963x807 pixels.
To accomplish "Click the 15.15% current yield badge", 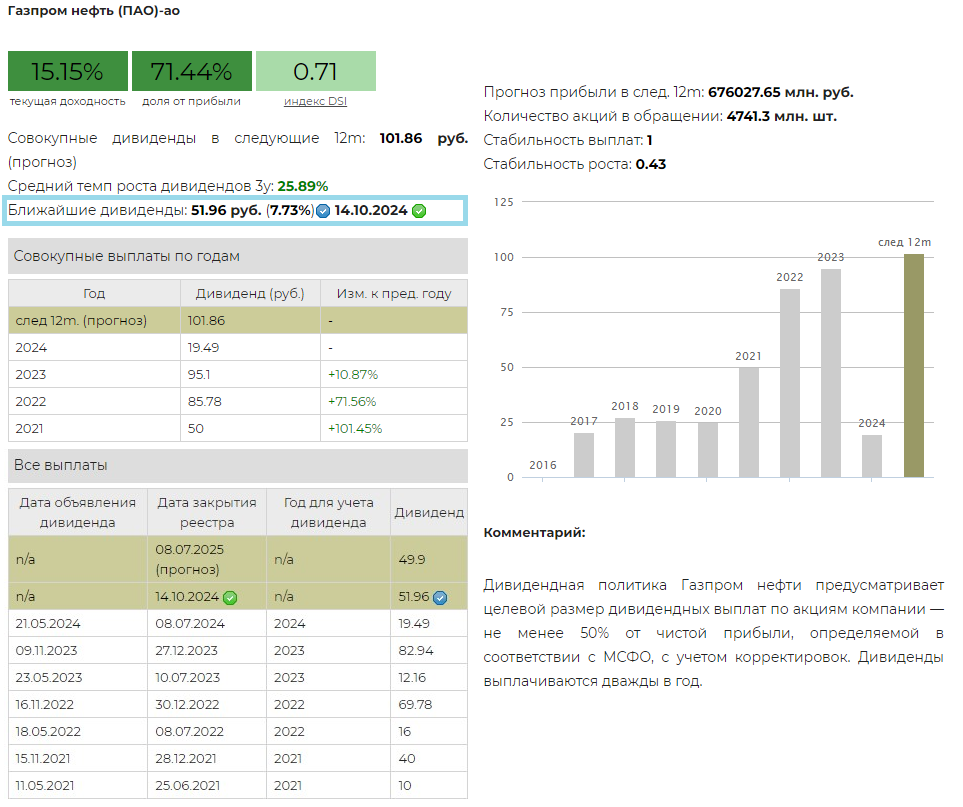I will click(x=68, y=72).
